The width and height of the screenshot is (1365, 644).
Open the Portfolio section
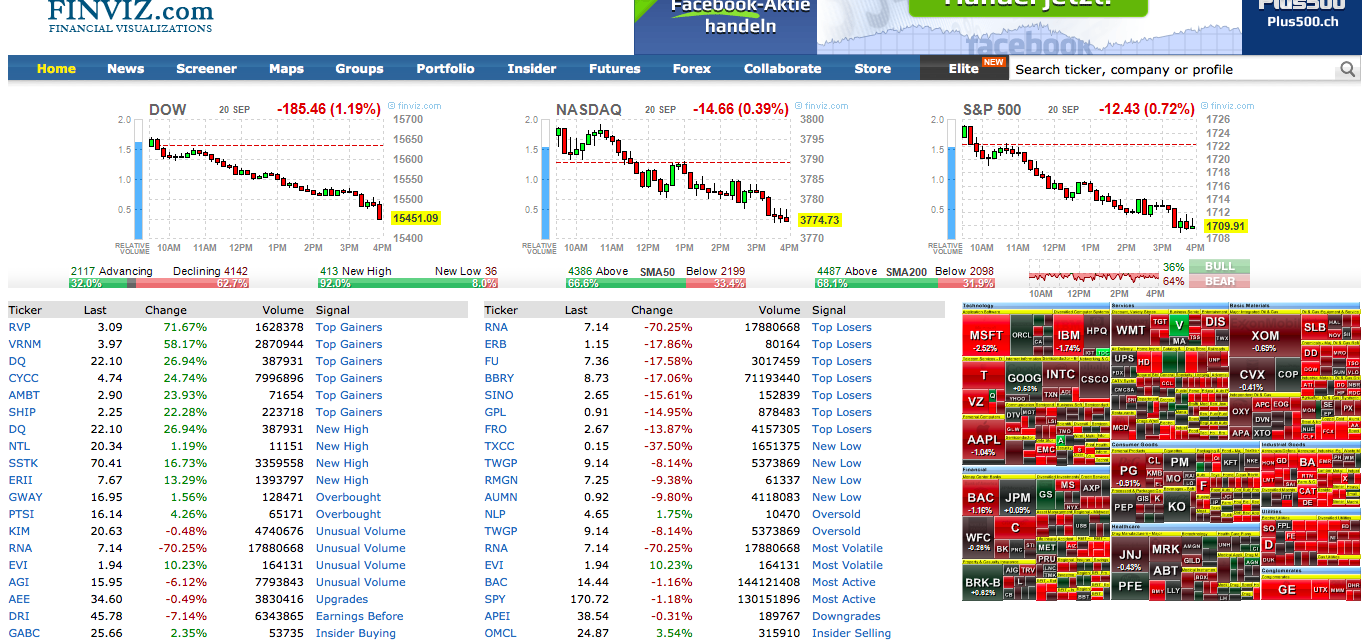(x=445, y=69)
